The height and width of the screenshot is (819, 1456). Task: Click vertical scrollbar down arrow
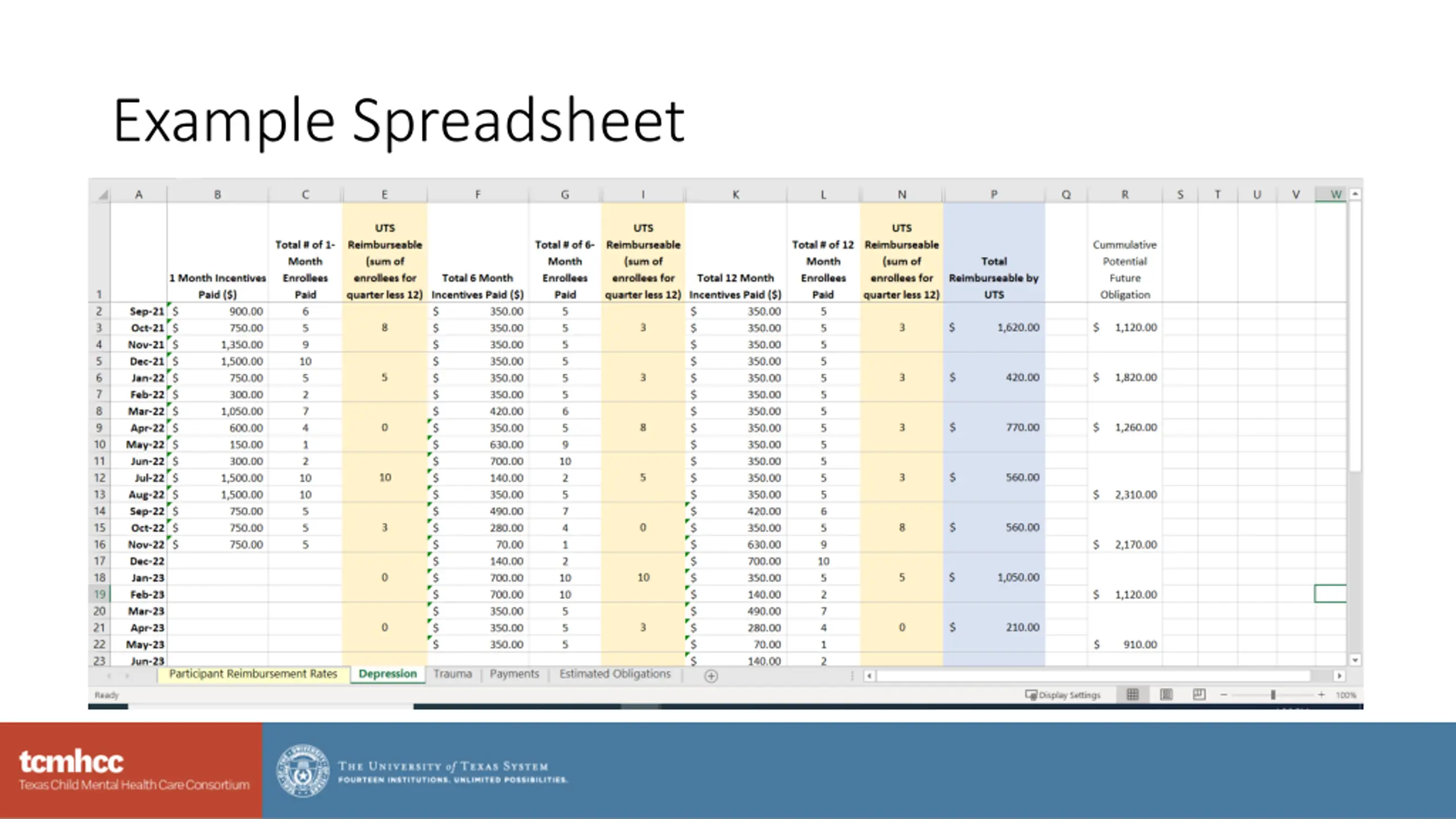coord(1355,660)
